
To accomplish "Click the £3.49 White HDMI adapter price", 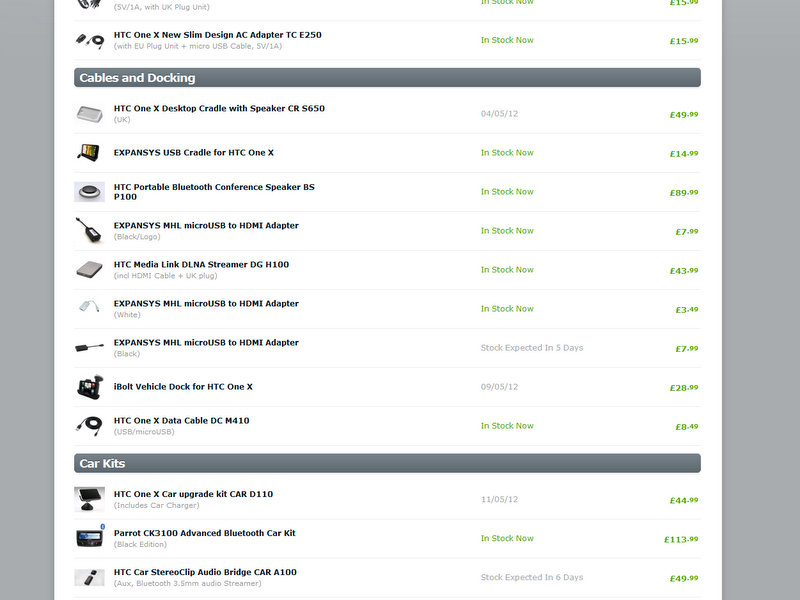I will (687, 309).
